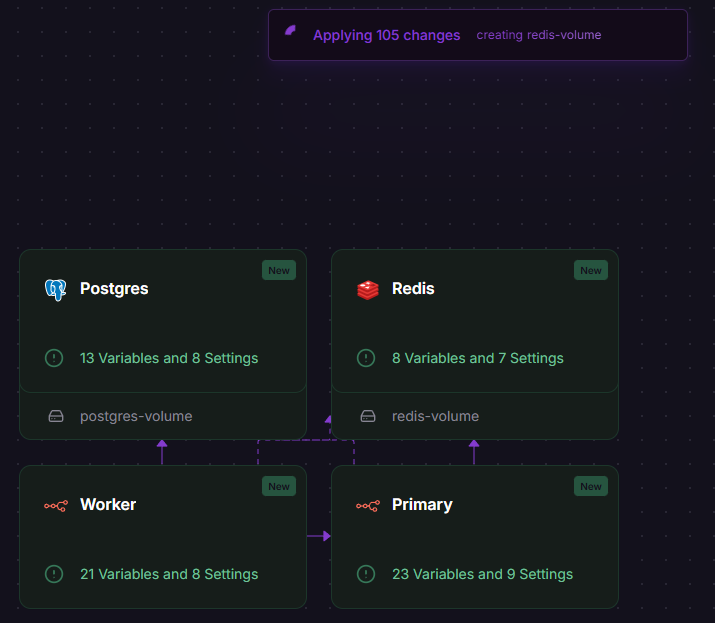
Task: Open the Redis service title
Action: [x=413, y=289]
